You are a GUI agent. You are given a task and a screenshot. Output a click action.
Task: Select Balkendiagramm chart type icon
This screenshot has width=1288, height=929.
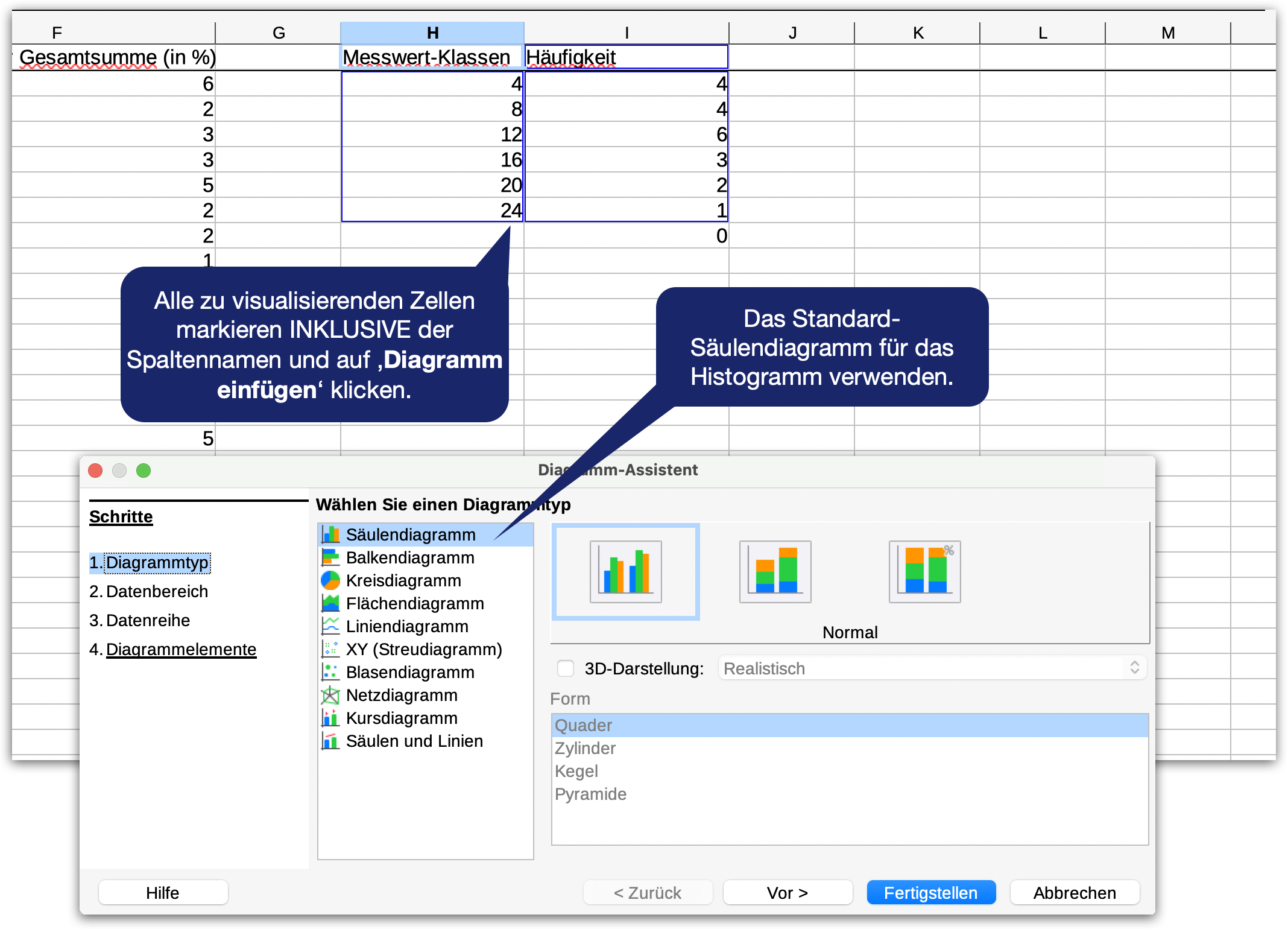tap(330, 557)
